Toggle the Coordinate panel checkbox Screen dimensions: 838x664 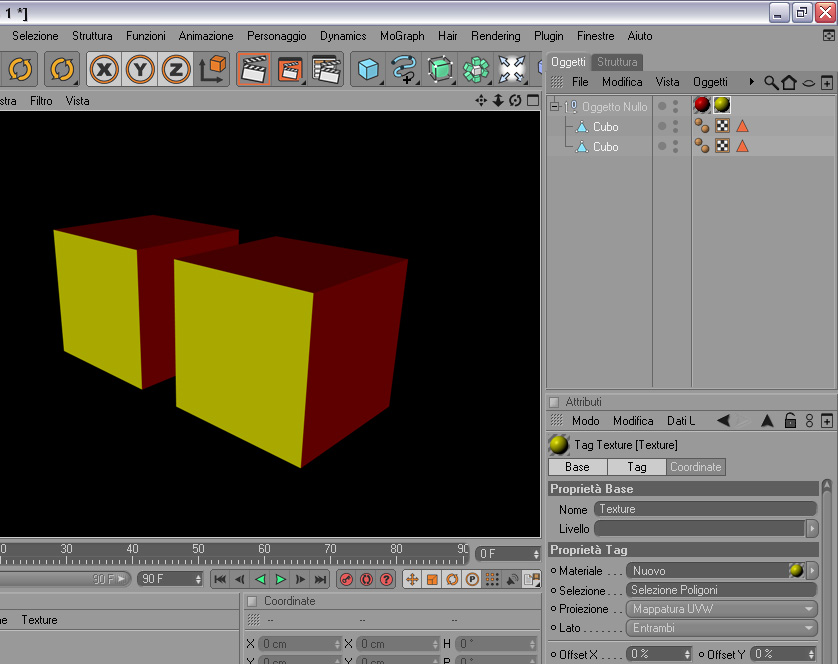(x=252, y=601)
